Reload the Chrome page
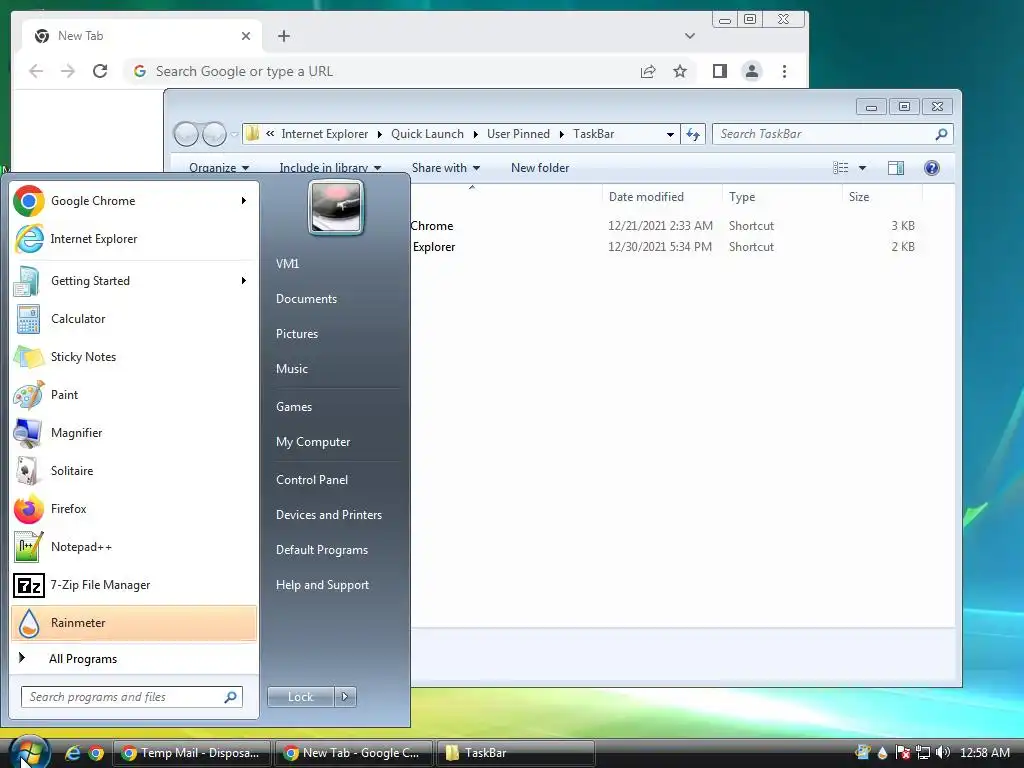The image size is (1024, 768). [x=100, y=71]
